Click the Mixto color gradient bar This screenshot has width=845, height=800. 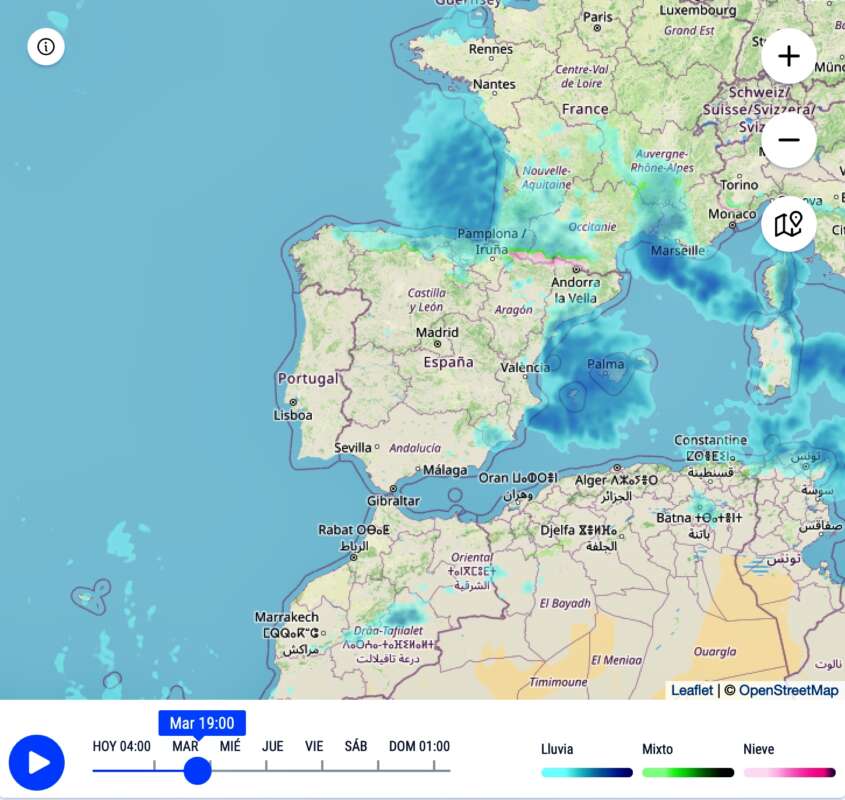pyautogui.click(x=688, y=772)
